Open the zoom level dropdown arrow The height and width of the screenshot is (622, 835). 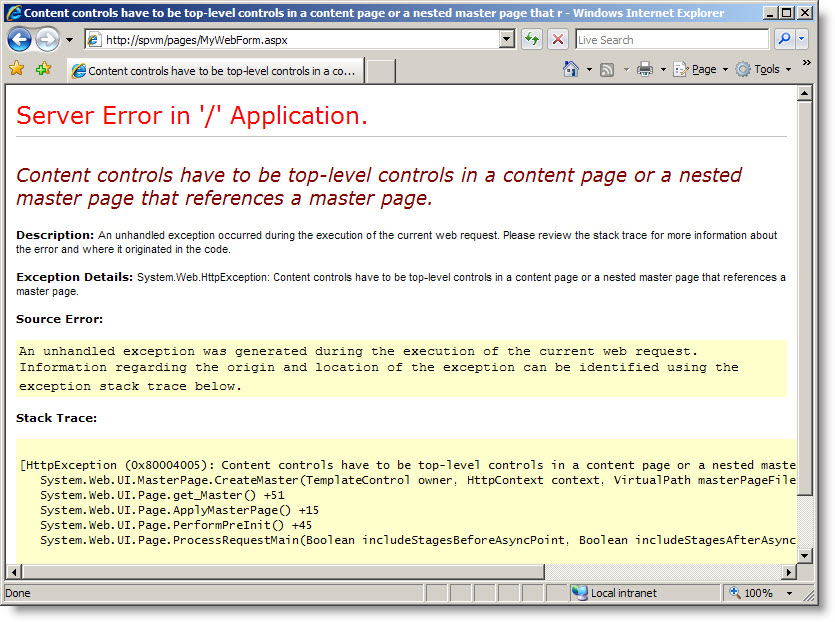(x=790, y=593)
